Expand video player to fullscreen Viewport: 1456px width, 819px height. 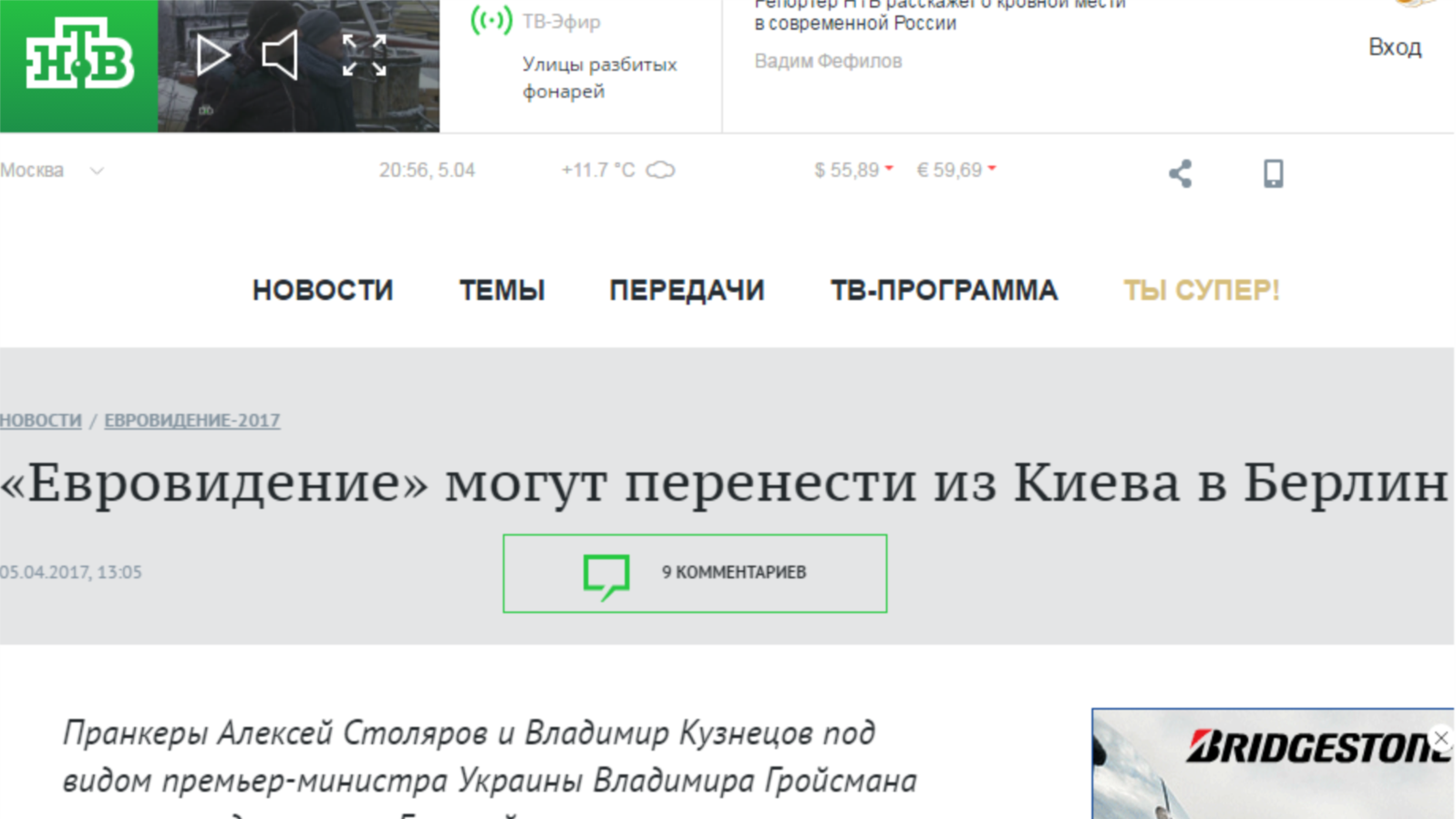pos(364,56)
